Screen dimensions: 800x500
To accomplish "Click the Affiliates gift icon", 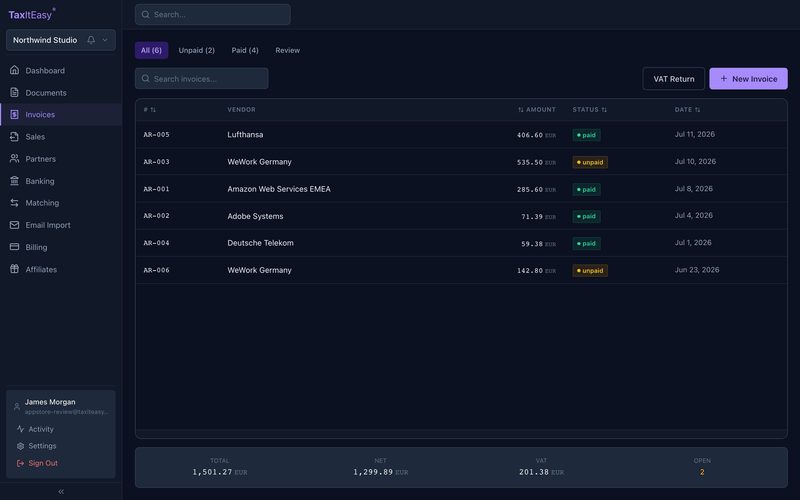I will click(14, 269).
